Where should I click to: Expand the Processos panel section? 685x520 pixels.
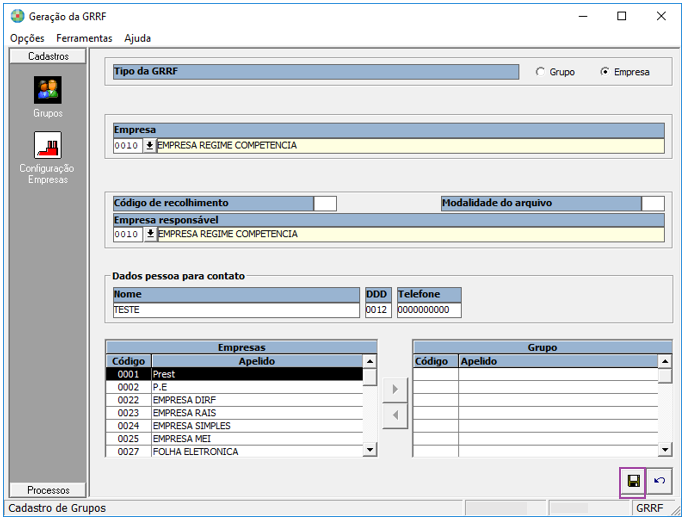click(x=48, y=490)
